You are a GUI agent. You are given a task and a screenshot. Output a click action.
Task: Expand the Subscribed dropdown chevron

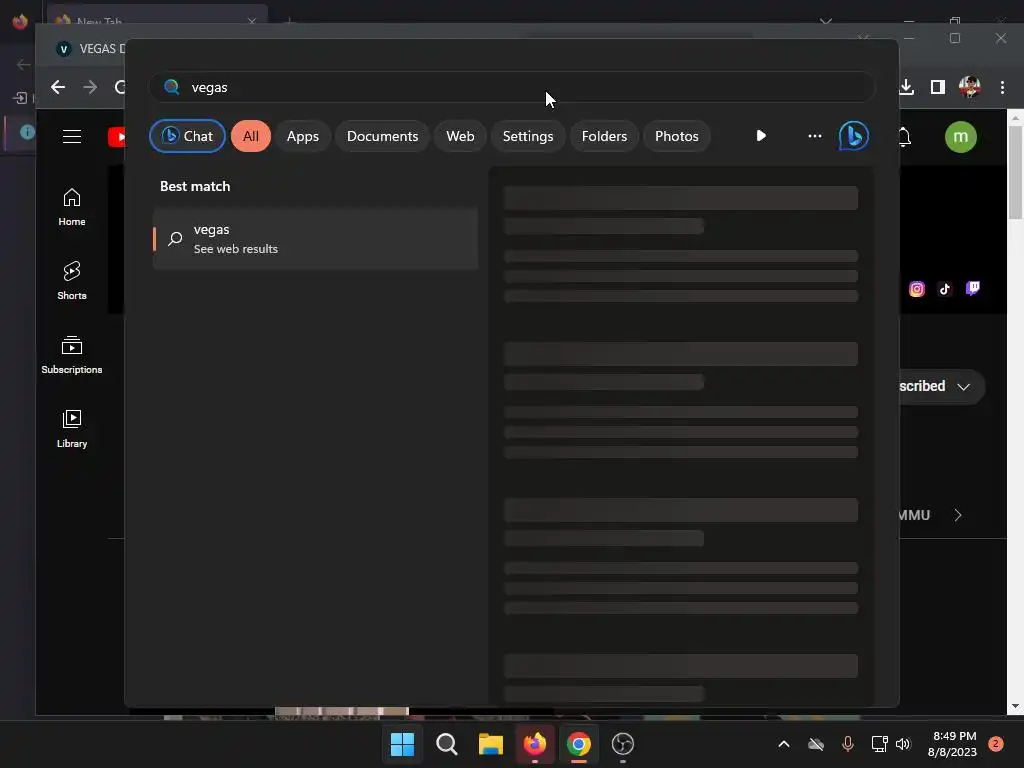(963, 387)
